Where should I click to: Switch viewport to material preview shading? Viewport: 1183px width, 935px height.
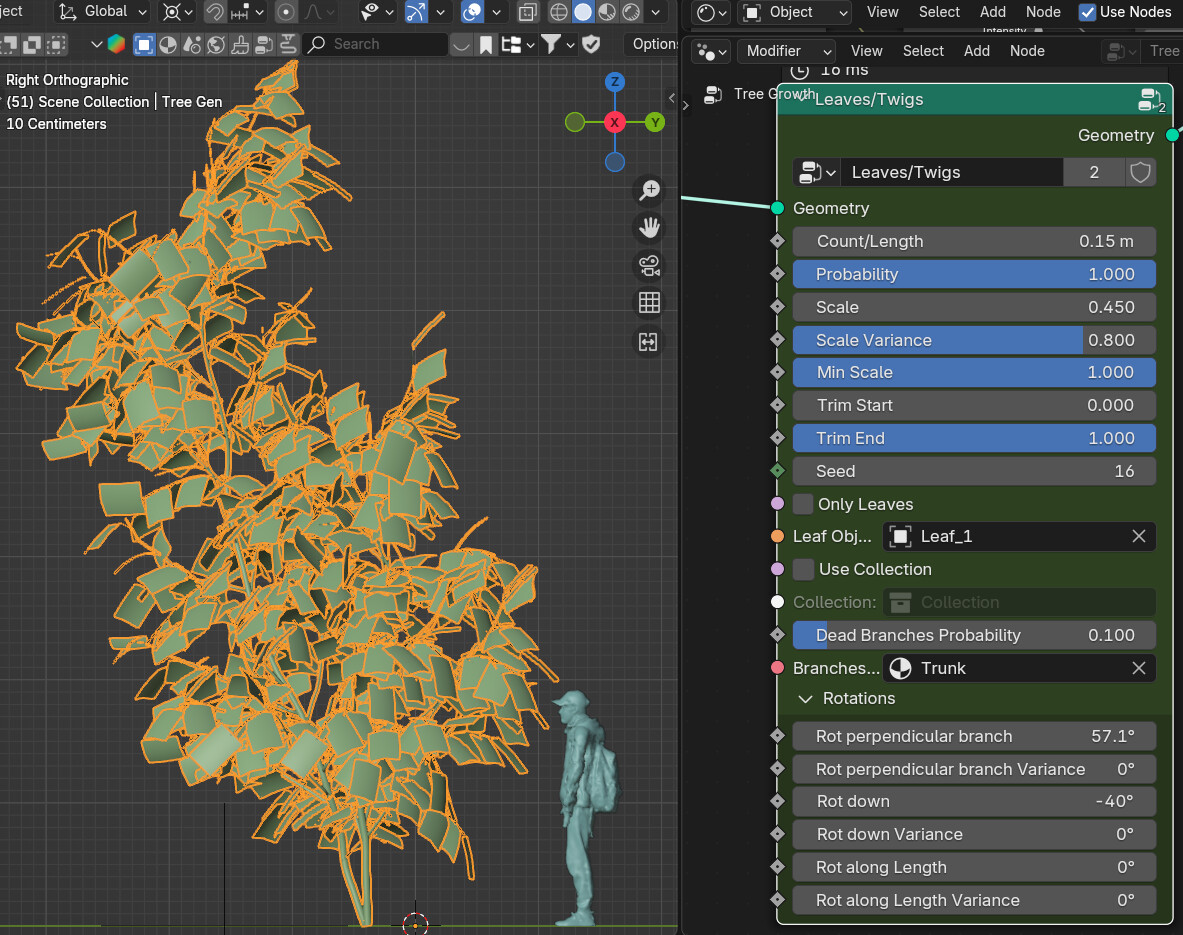[x=607, y=11]
